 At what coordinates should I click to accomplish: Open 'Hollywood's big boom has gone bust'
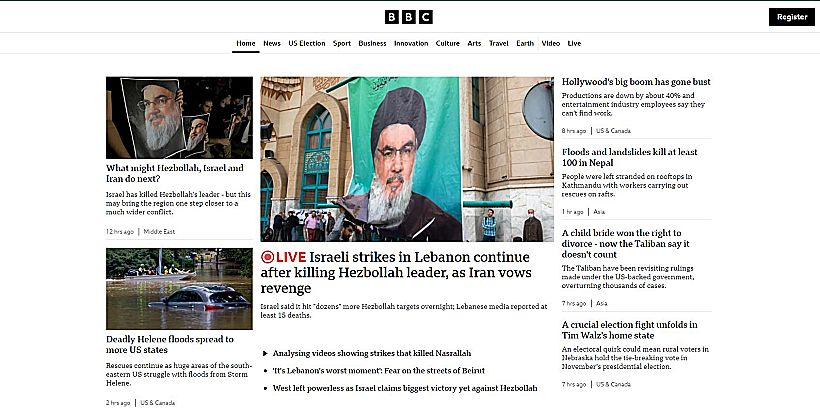[x=636, y=82]
